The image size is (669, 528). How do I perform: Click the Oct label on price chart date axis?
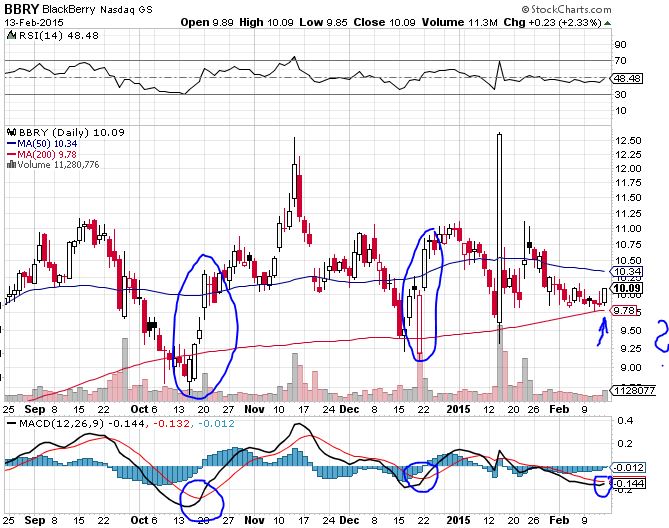click(x=139, y=409)
